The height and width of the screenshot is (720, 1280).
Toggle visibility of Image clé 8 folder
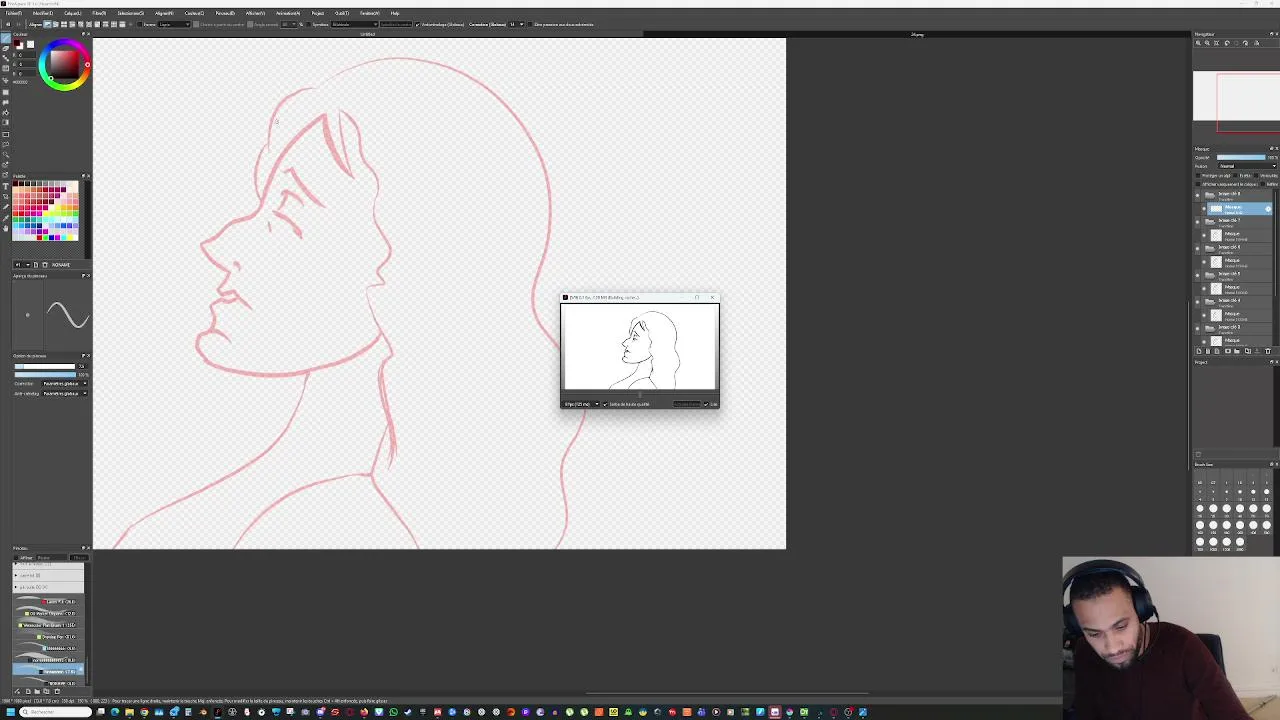(x=1198, y=195)
